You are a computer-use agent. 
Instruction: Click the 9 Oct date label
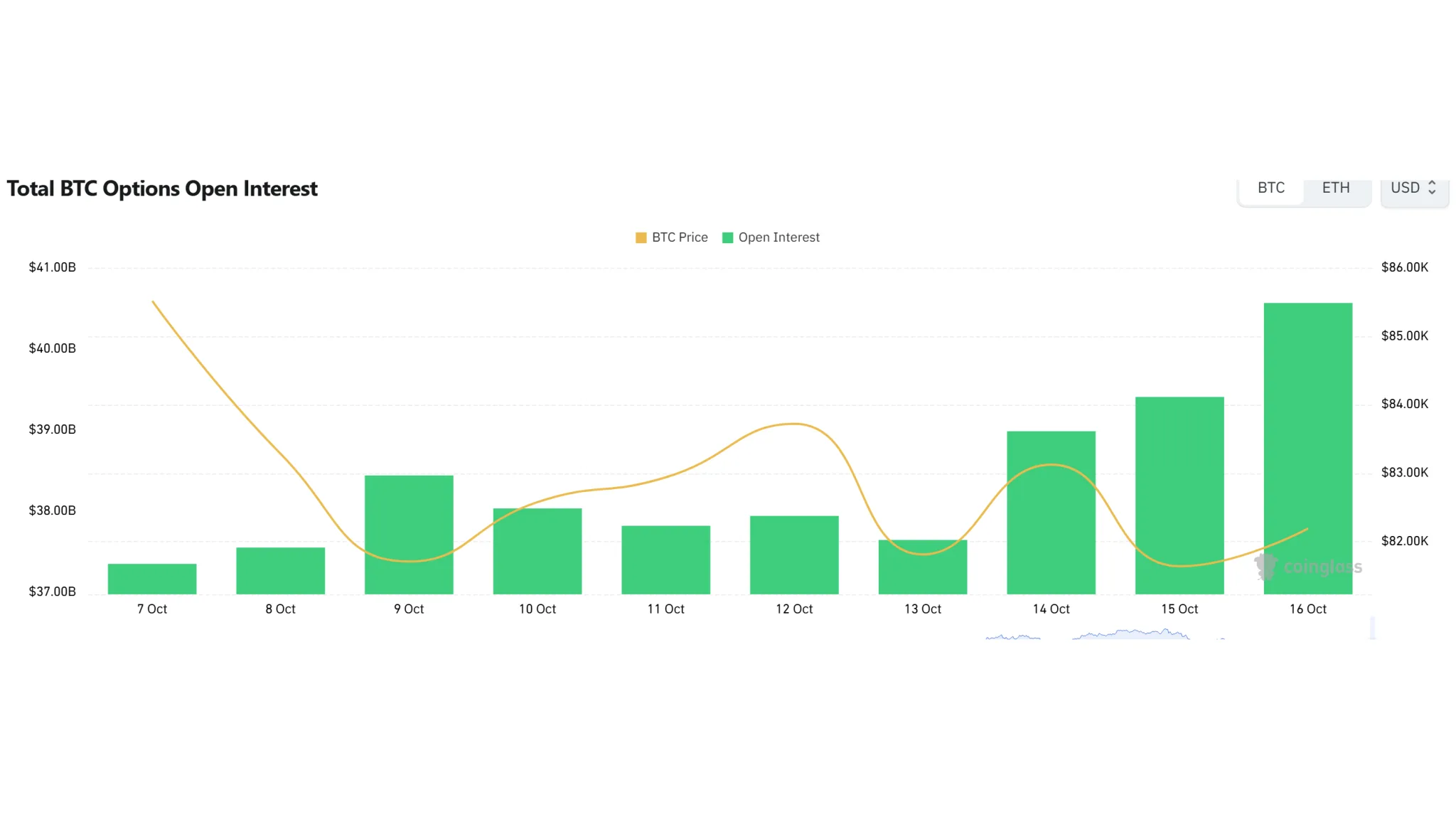tap(409, 609)
